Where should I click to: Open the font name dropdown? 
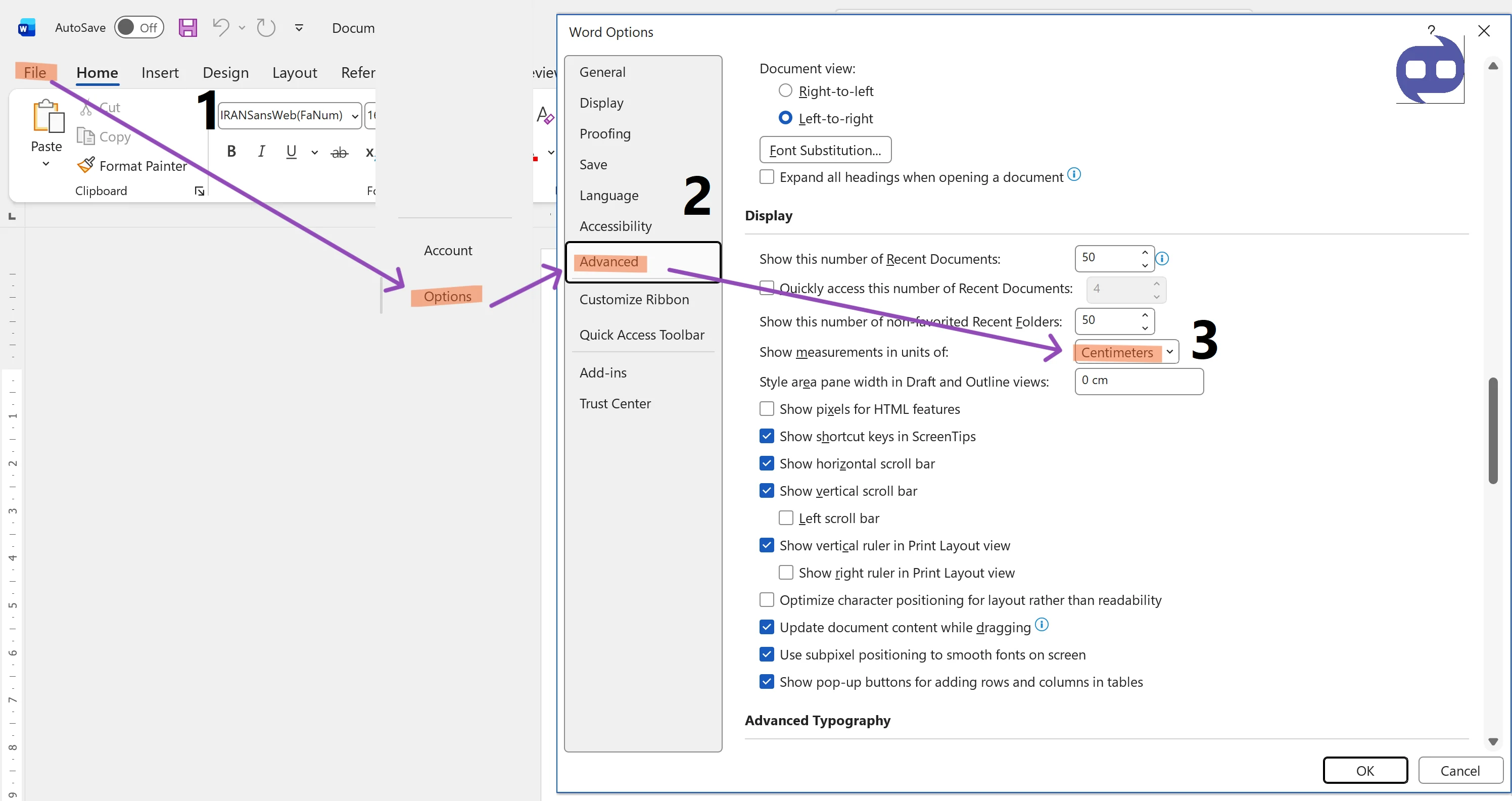355,116
